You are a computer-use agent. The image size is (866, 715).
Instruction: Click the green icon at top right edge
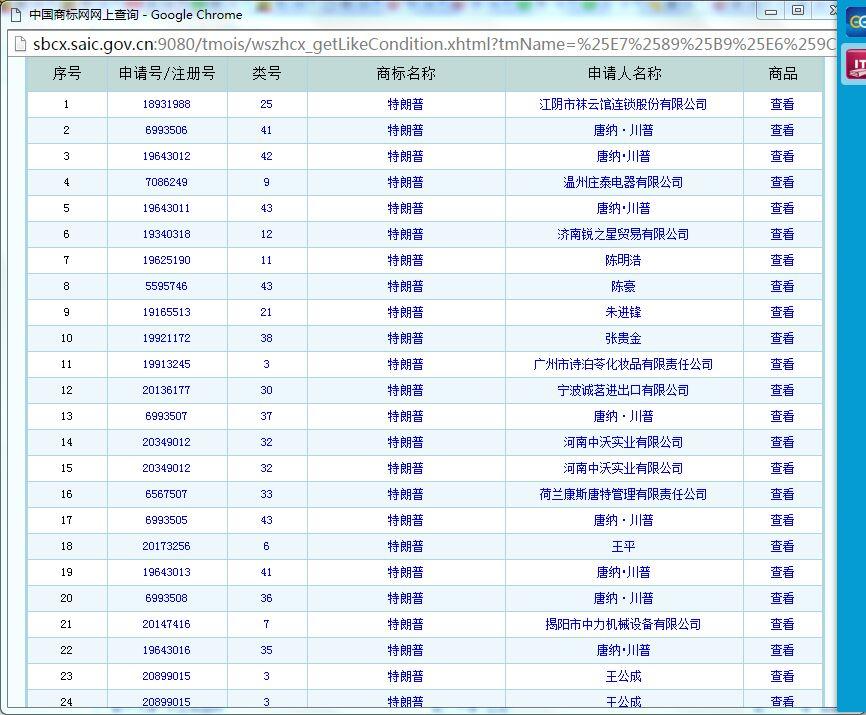tap(856, 24)
